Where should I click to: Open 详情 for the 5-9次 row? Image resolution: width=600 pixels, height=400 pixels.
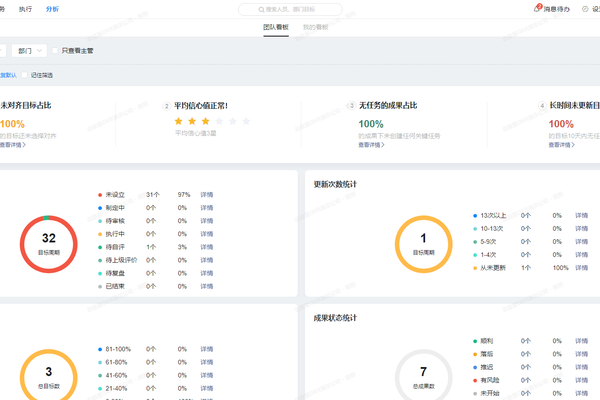(581, 242)
